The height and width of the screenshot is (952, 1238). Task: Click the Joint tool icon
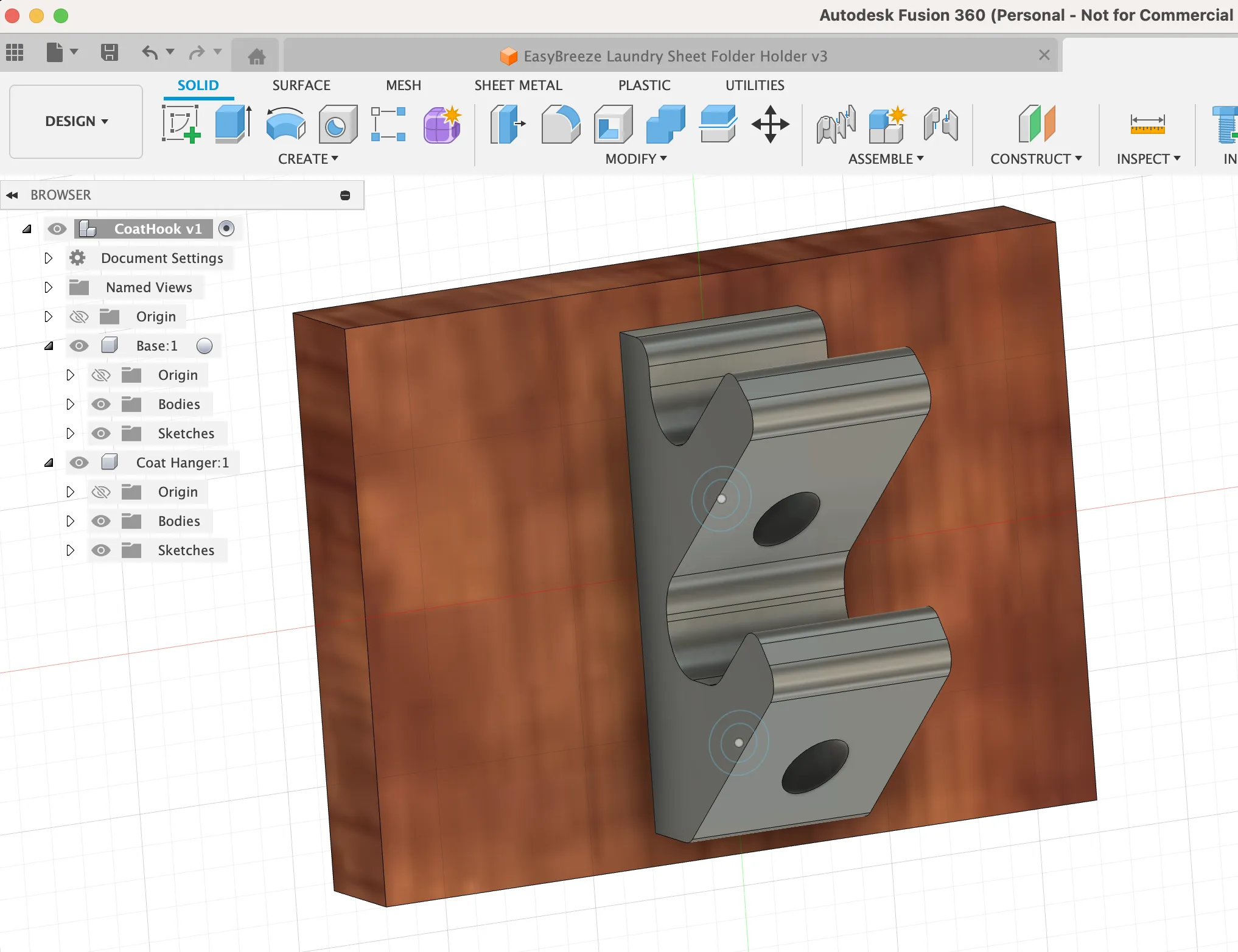[x=836, y=124]
